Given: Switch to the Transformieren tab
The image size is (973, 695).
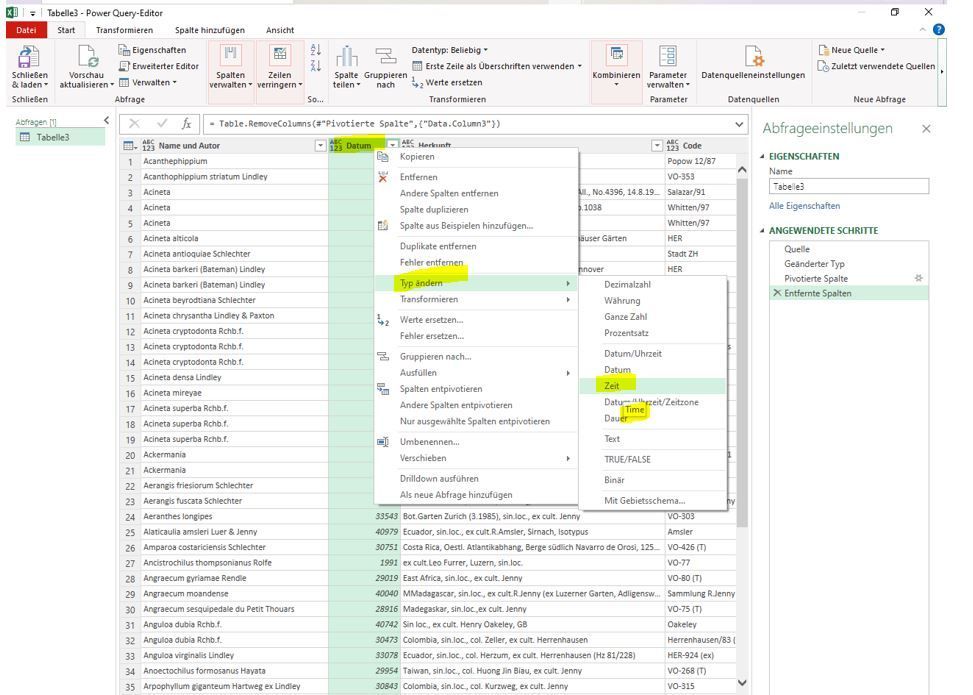Looking at the screenshot, I should point(124,30).
